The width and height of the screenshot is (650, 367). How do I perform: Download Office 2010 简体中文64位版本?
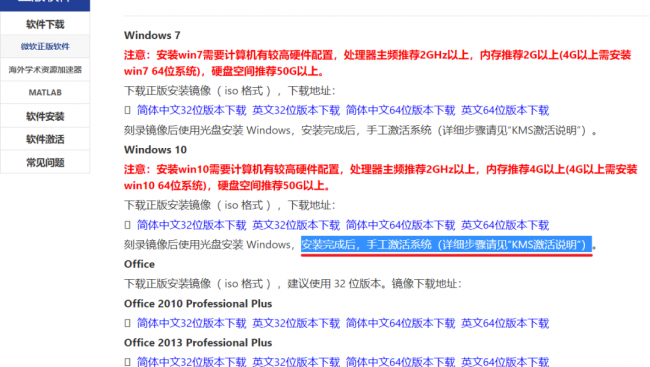click(400, 323)
